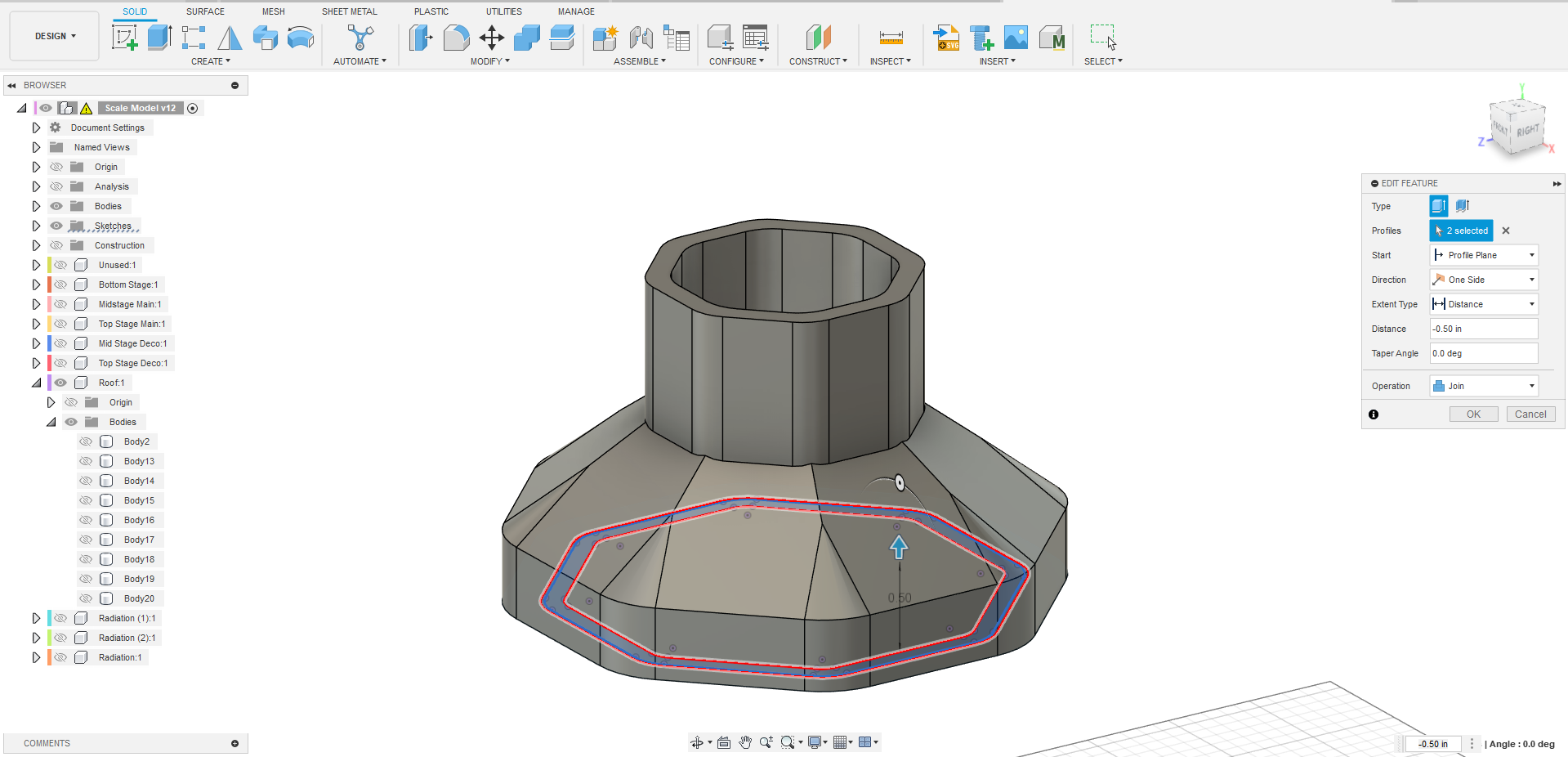Show Body20 in Roof bodies
Viewport: 1568px width, 757px height.
point(86,598)
